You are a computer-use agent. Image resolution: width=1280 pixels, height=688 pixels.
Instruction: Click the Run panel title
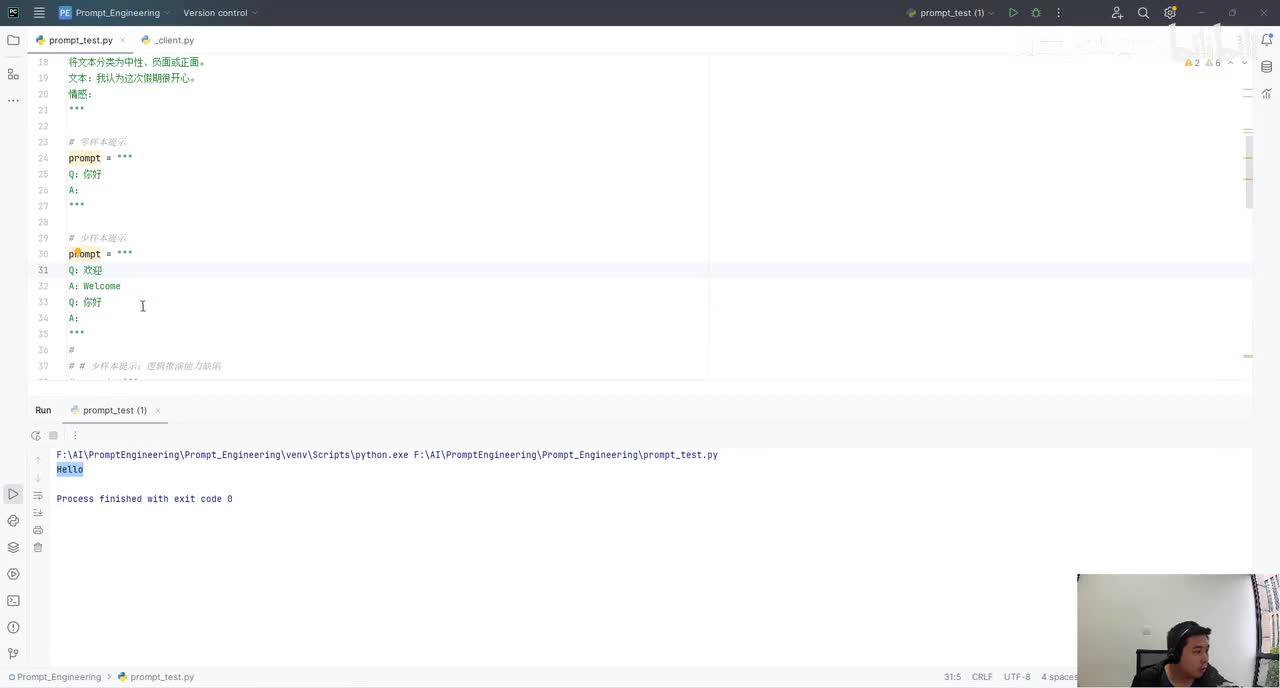[x=43, y=410]
